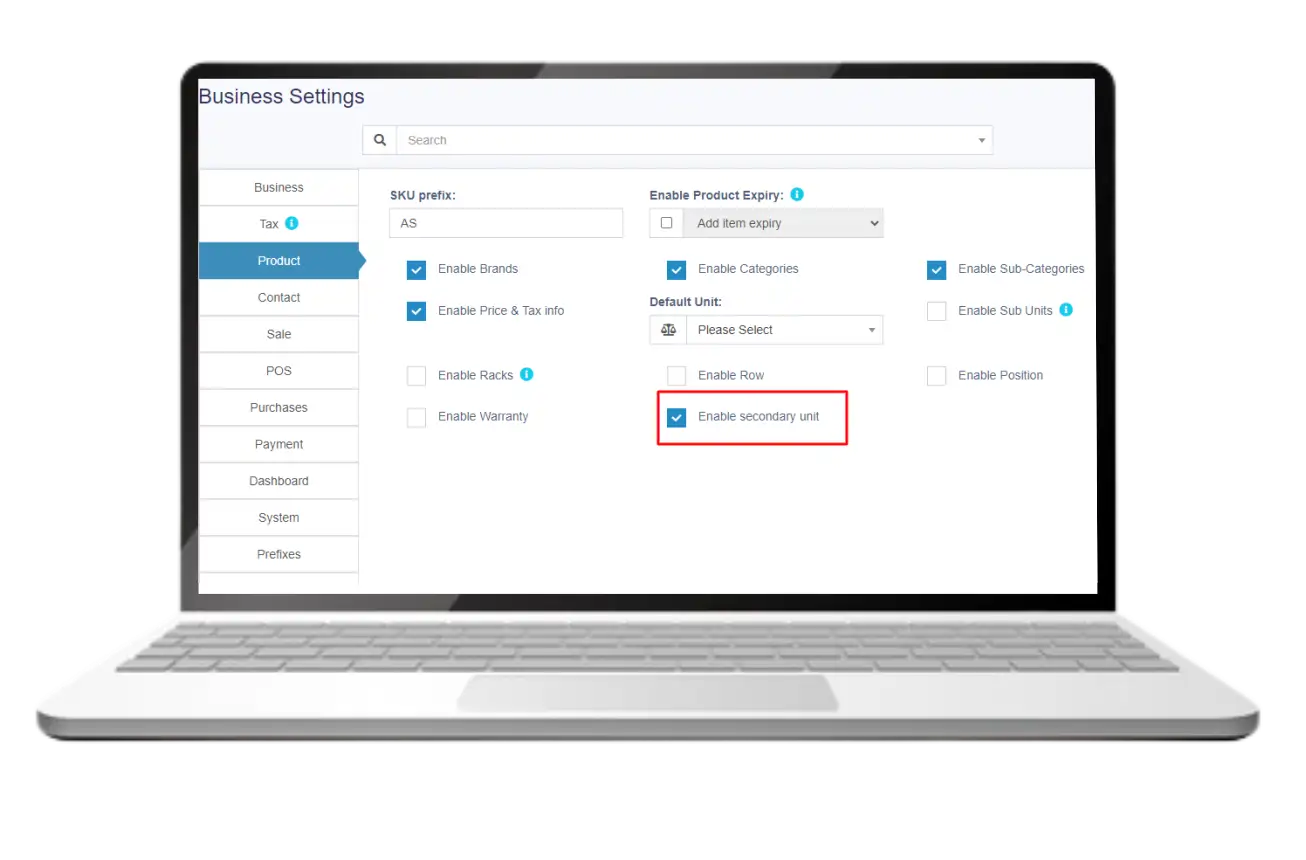Screen dimensions: 1306x860
Task: Click the SKU prefix input field
Action: point(506,223)
